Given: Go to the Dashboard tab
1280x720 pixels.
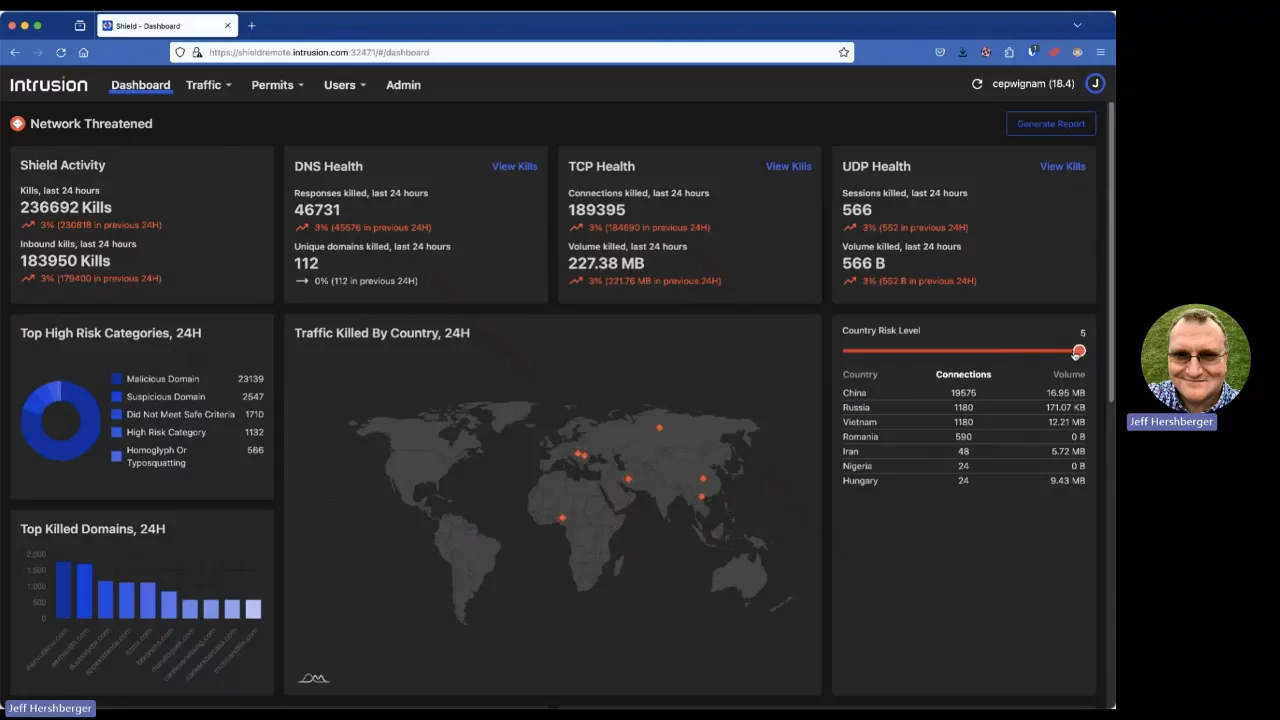Looking at the screenshot, I should click(140, 85).
